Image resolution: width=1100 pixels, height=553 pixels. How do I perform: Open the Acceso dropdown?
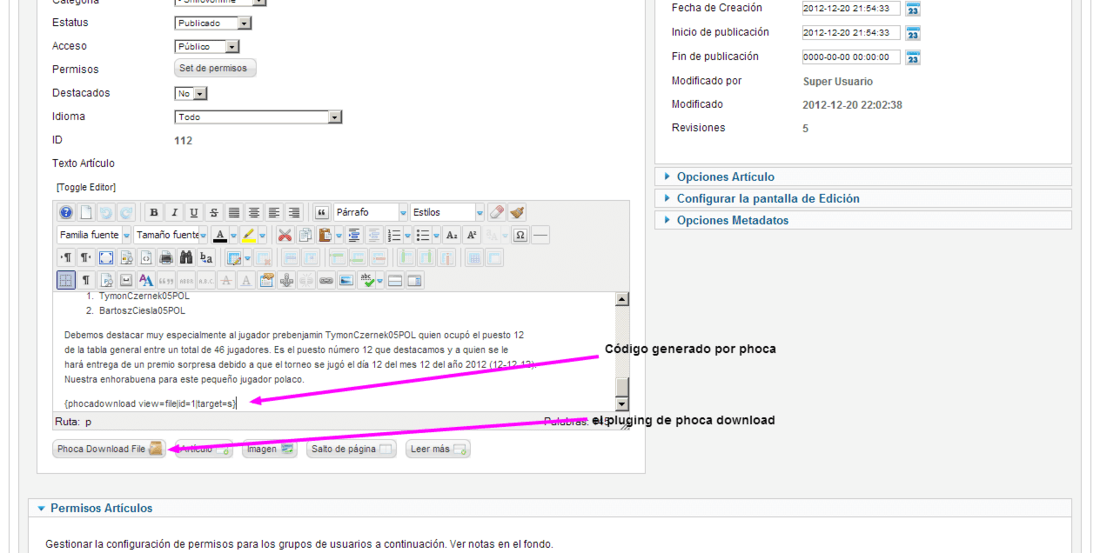(207, 46)
